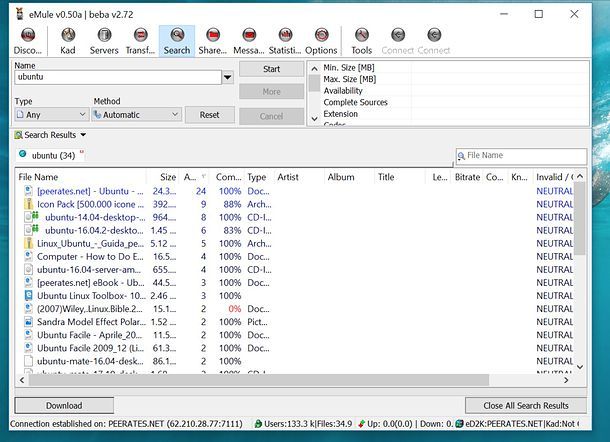
Task: Click the Connection established status text
Action: pyautogui.click(x=126, y=424)
